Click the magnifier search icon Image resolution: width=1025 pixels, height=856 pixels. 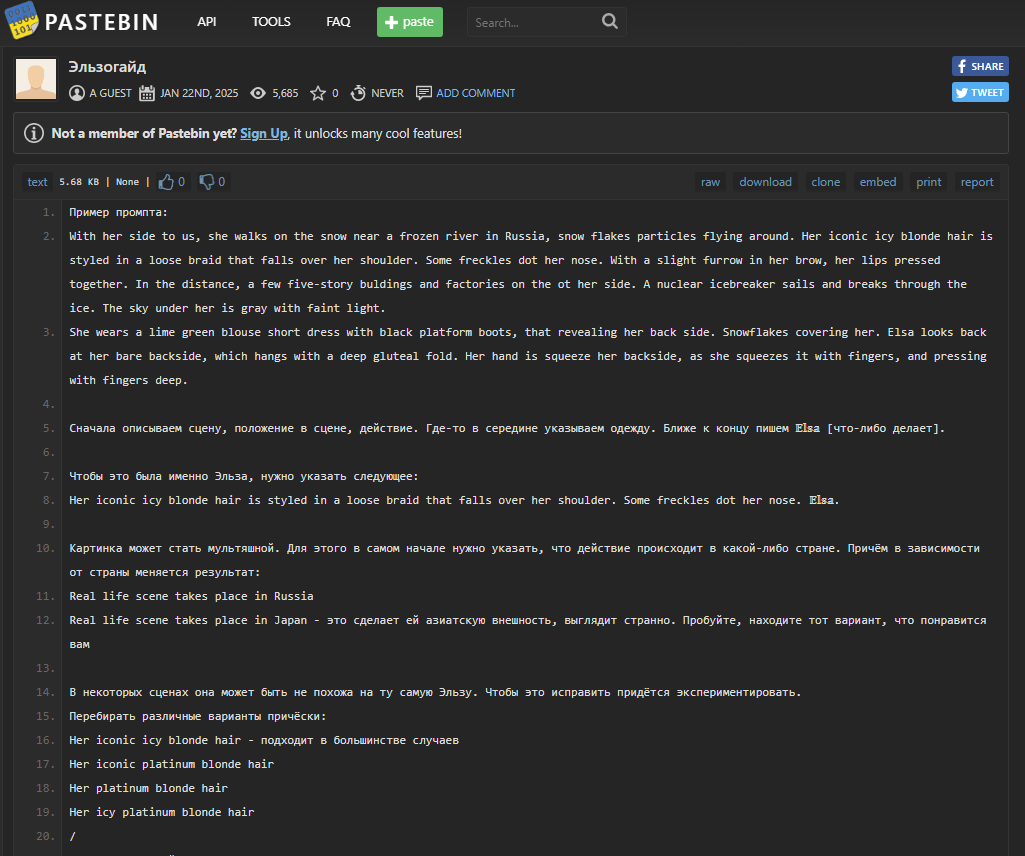pos(609,22)
